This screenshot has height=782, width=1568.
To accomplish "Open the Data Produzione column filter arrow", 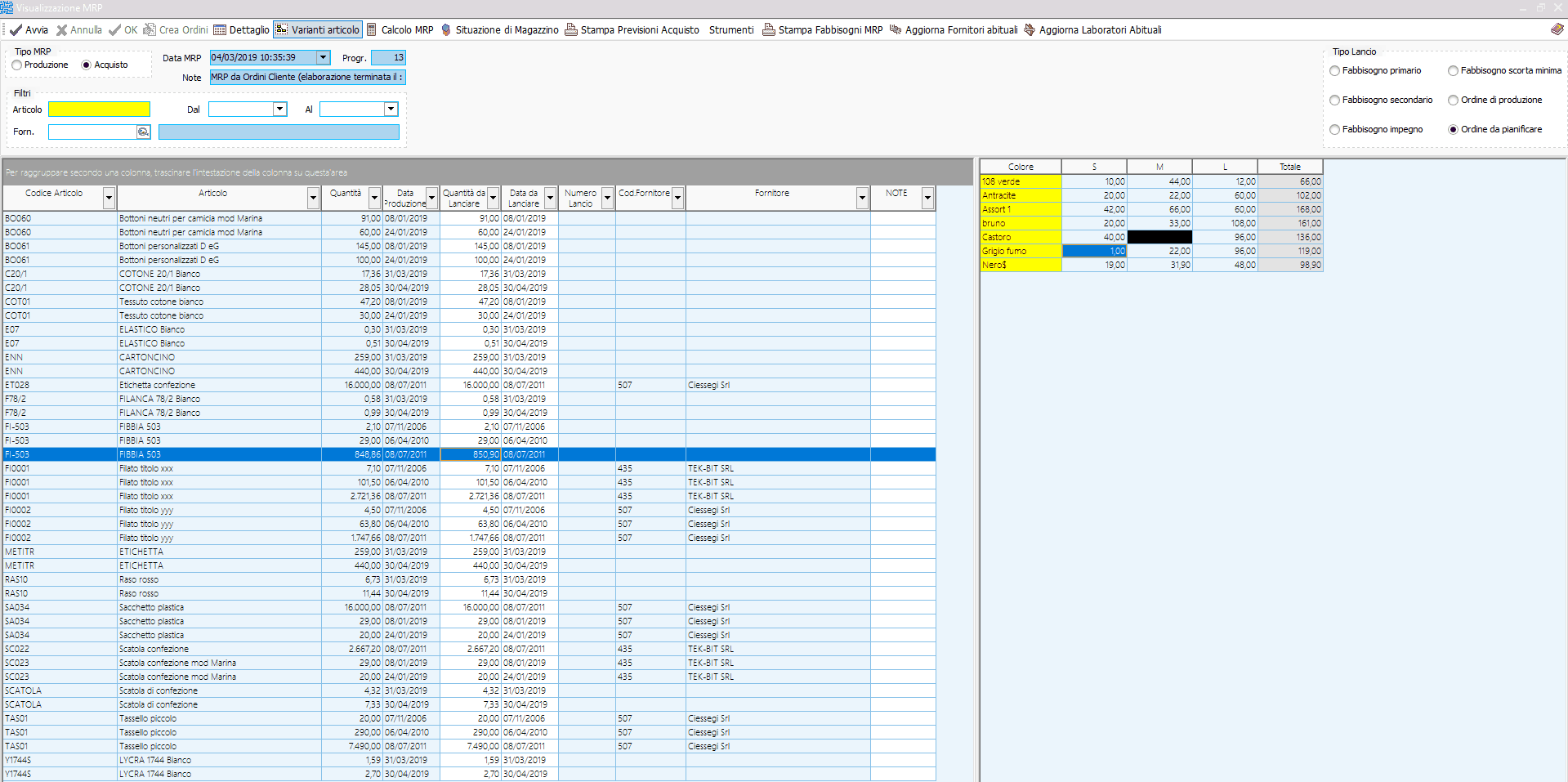I will point(432,198).
